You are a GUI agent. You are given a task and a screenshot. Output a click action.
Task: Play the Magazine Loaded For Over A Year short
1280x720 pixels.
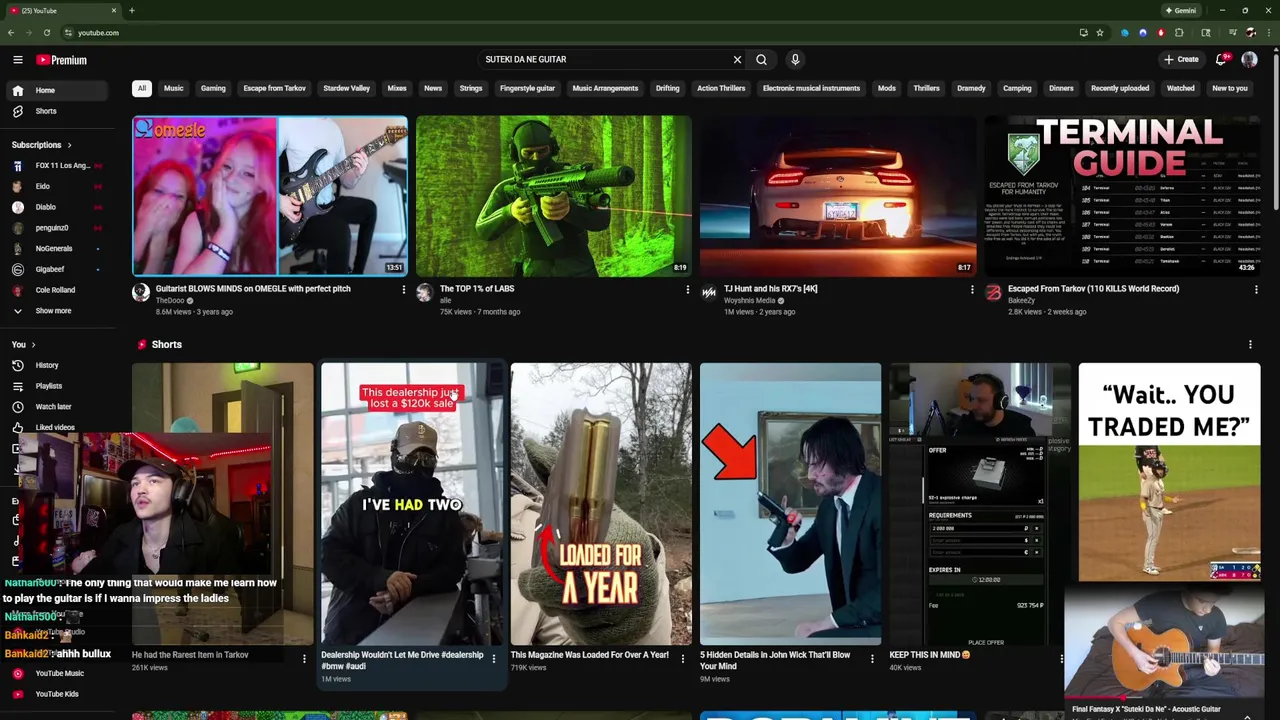coord(601,504)
